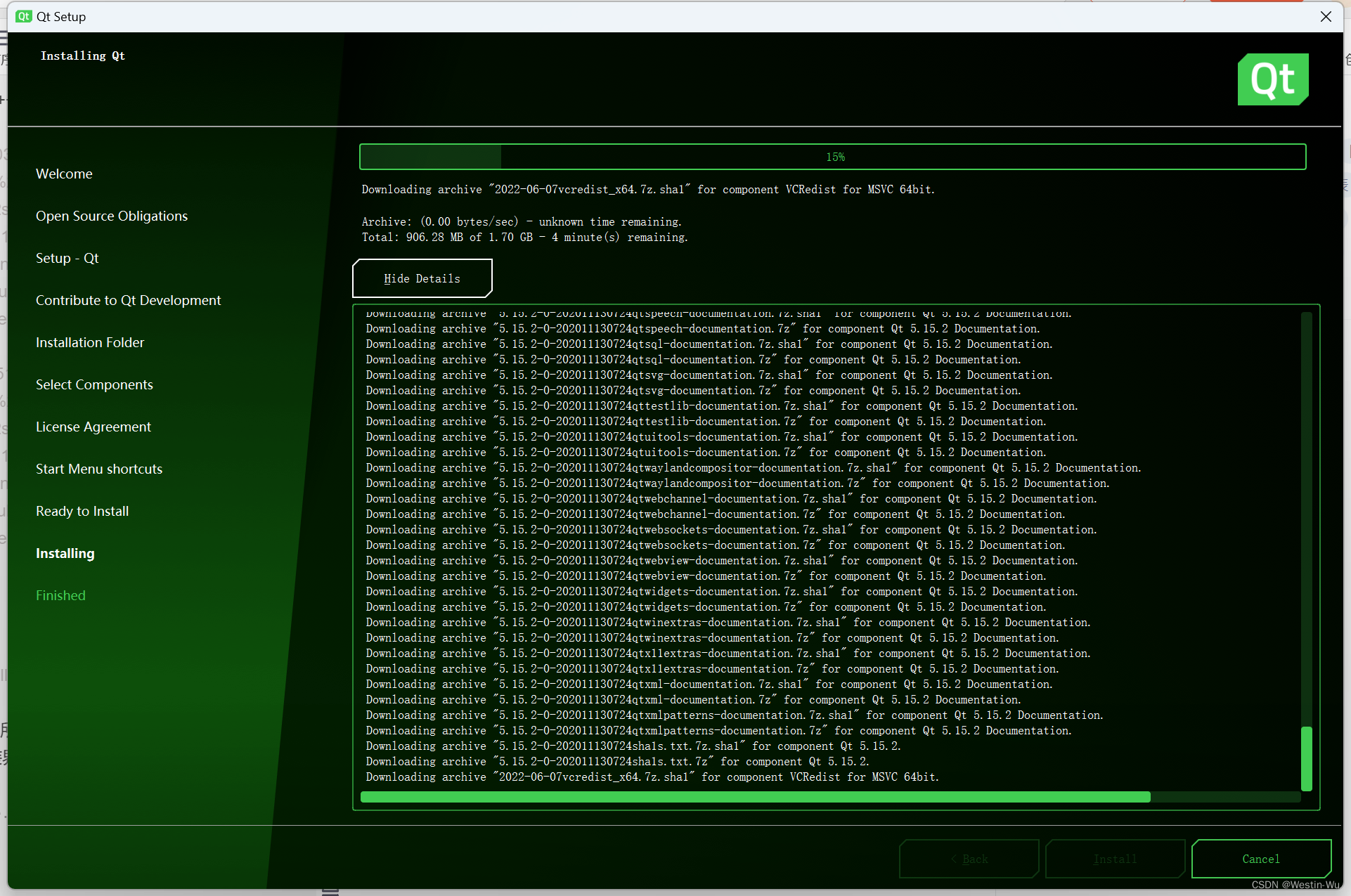Image resolution: width=1351 pixels, height=896 pixels.
Task: Select the Select Components step
Action: (94, 384)
